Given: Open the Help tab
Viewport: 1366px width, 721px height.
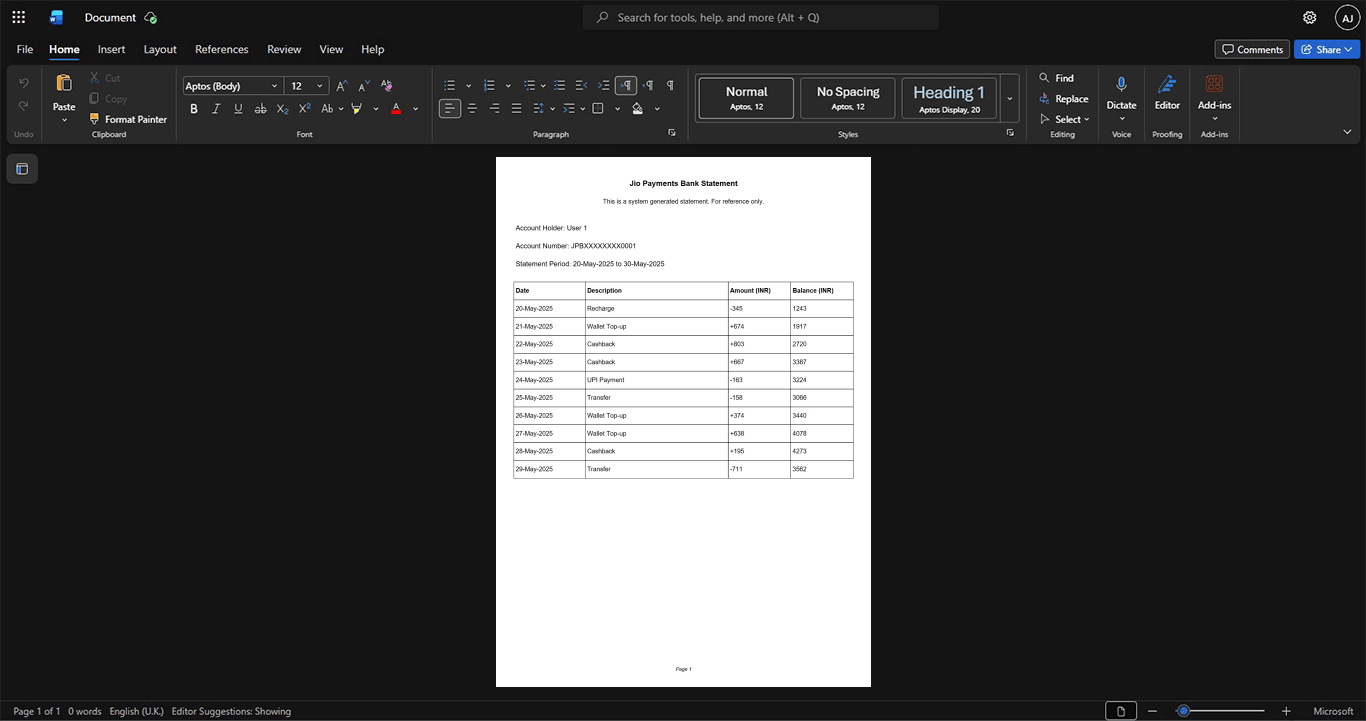Looking at the screenshot, I should (x=373, y=49).
